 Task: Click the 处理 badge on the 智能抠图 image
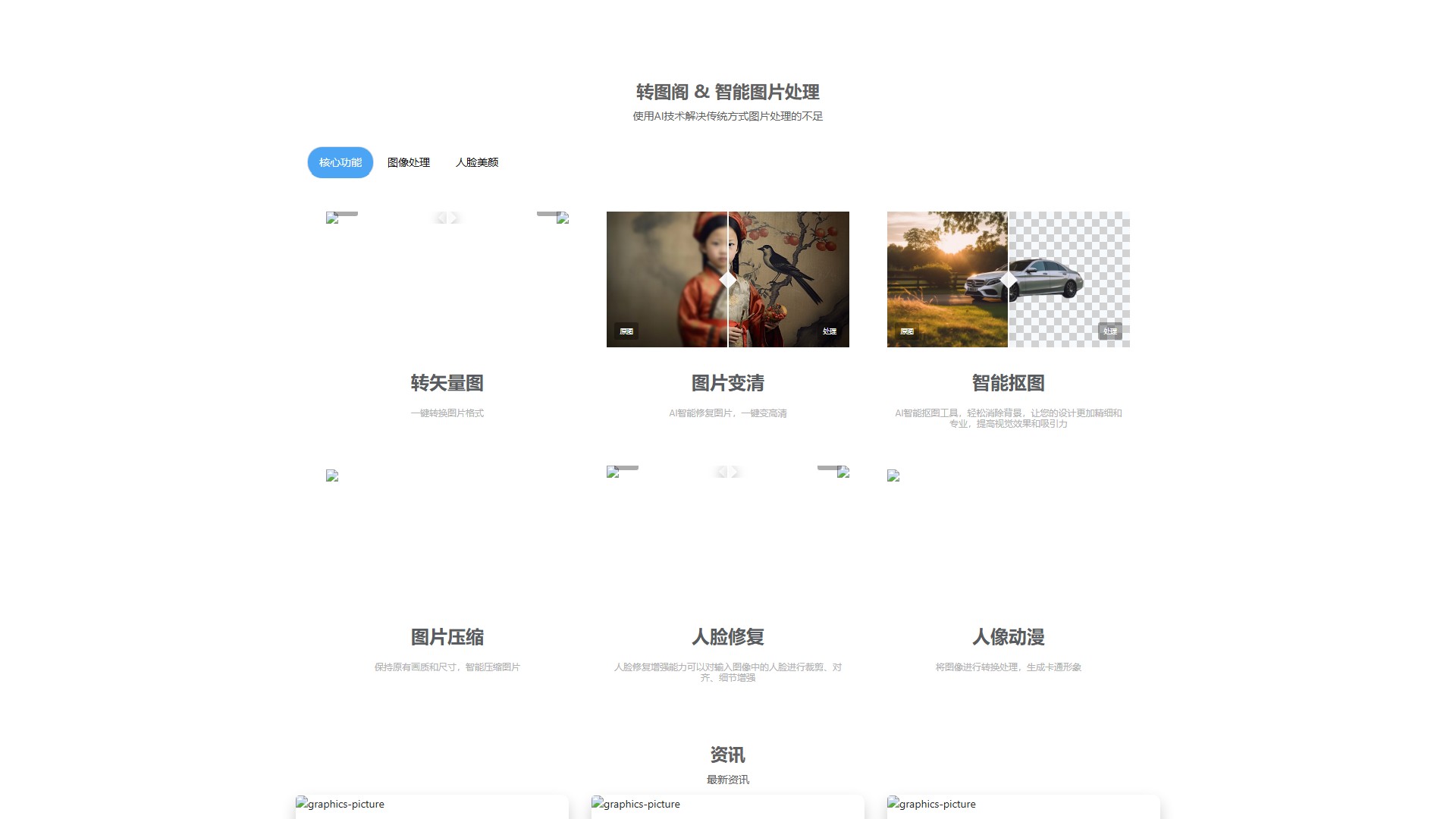pos(1109,331)
